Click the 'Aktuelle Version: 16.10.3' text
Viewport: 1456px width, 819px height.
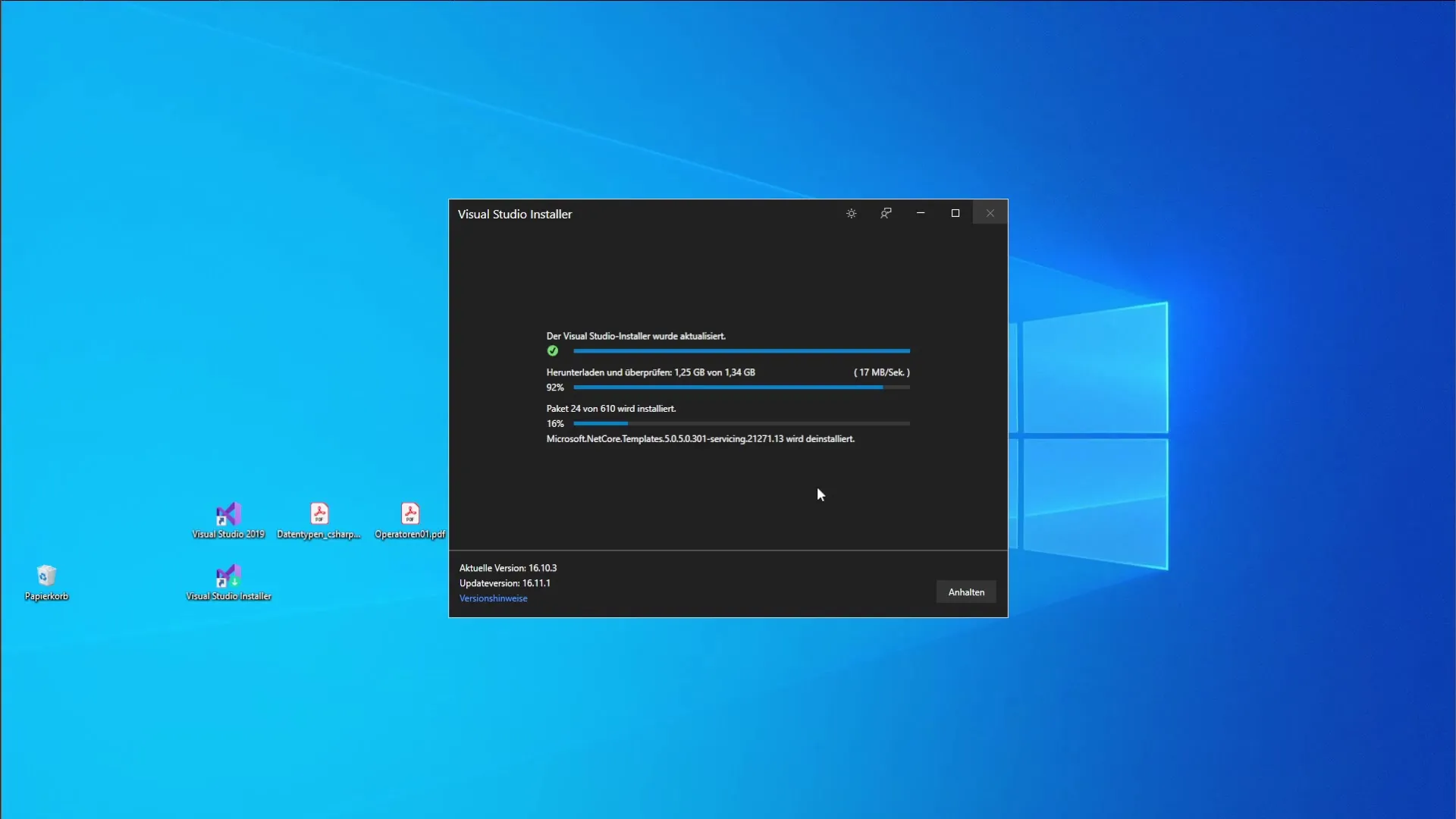click(508, 568)
